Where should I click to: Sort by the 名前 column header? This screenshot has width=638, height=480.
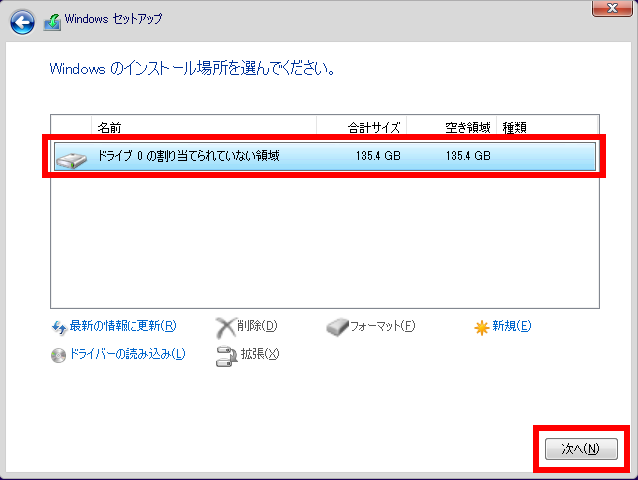[108, 128]
